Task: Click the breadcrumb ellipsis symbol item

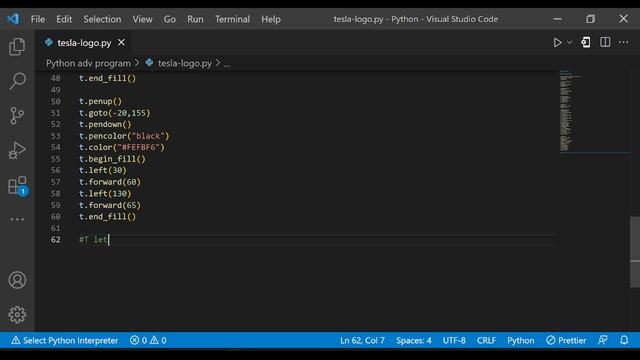Action: 227,64
